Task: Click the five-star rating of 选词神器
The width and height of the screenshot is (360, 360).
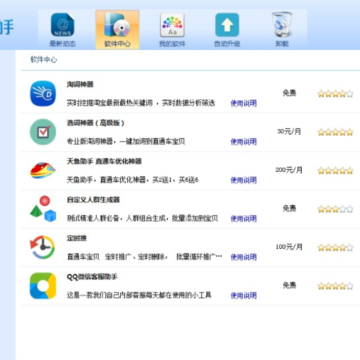Action: pyautogui.click(x=335, y=132)
